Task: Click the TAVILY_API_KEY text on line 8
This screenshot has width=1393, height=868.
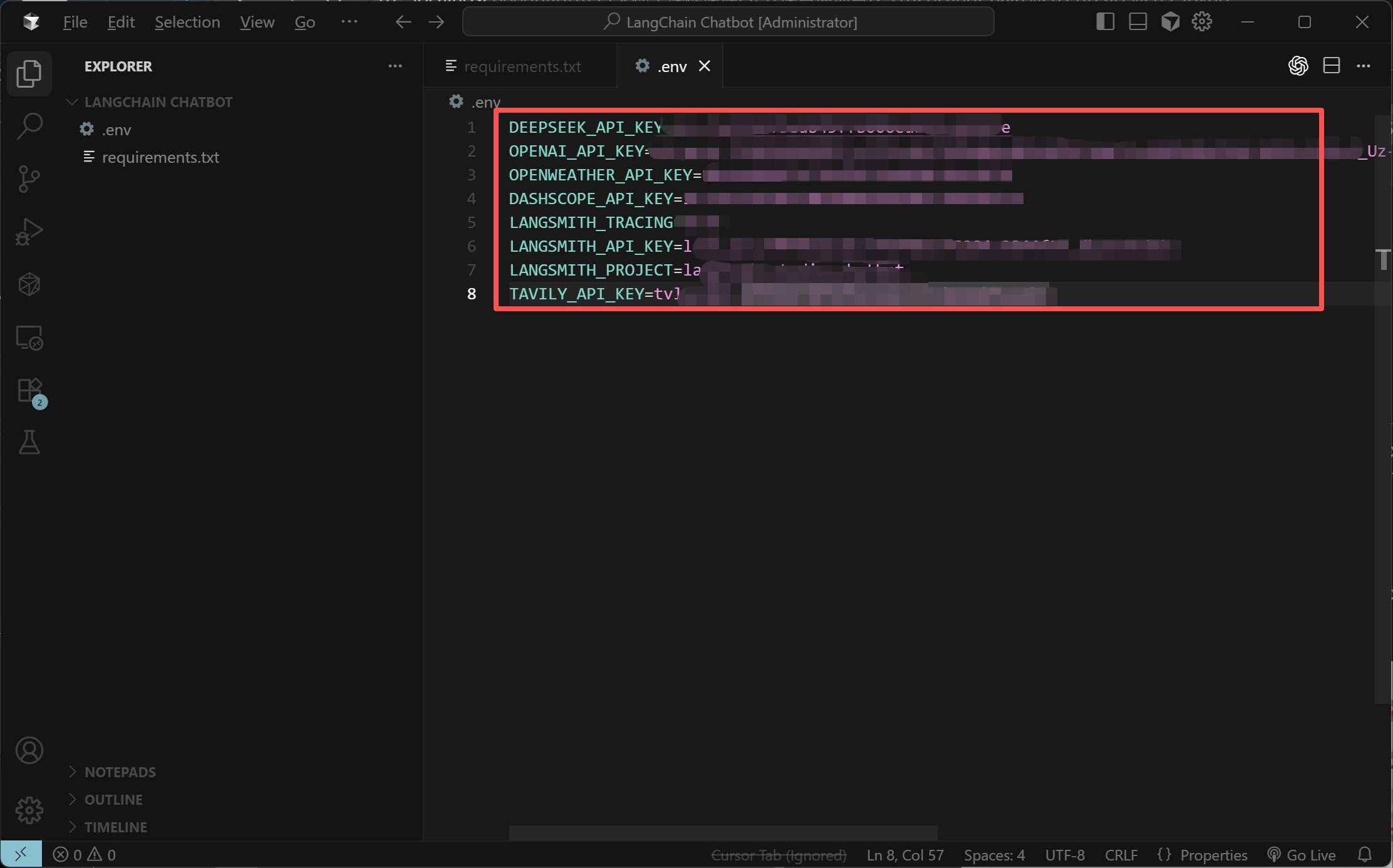Action: tap(576, 294)
